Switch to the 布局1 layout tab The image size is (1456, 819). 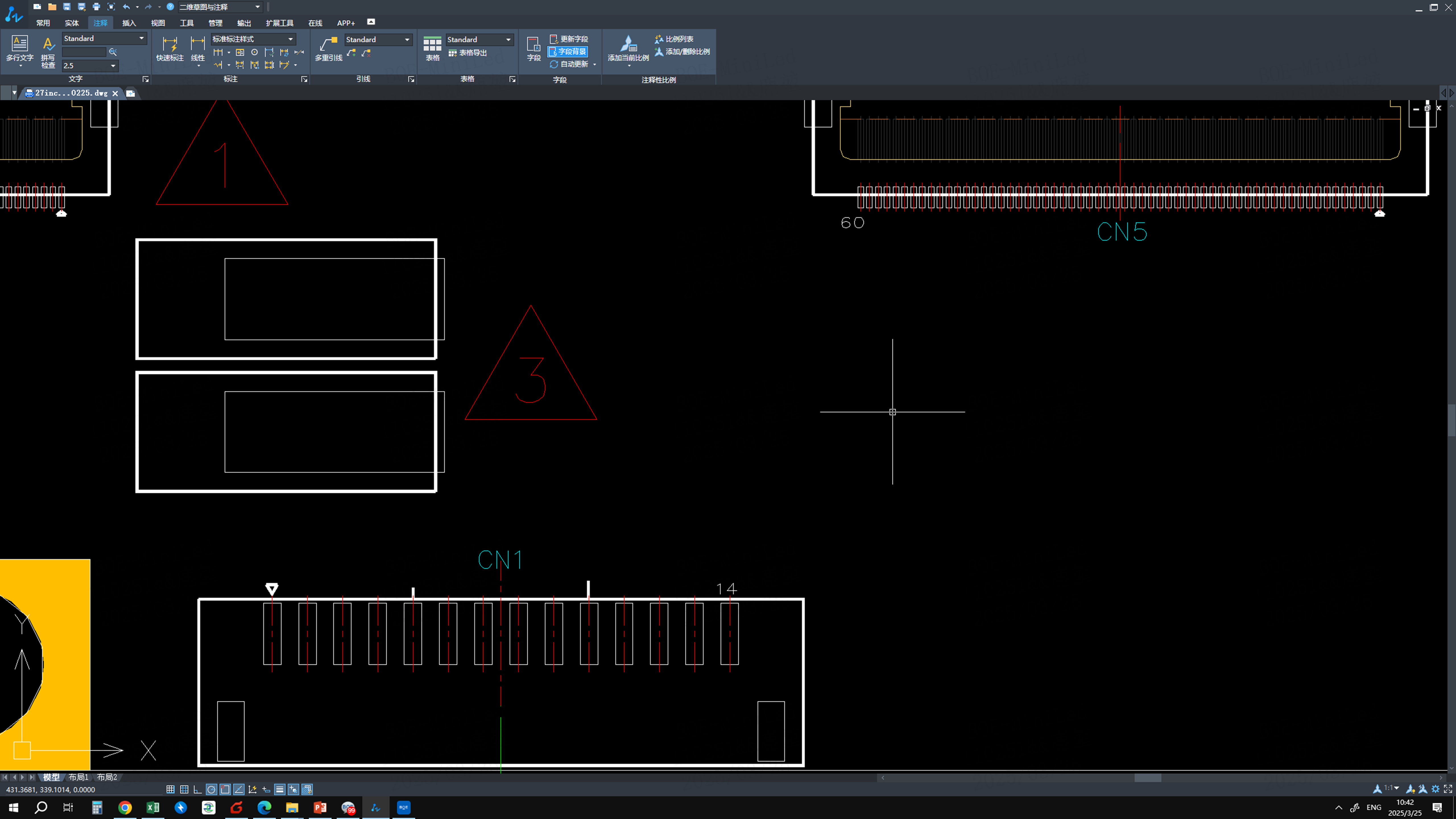[x=78, y=777]
